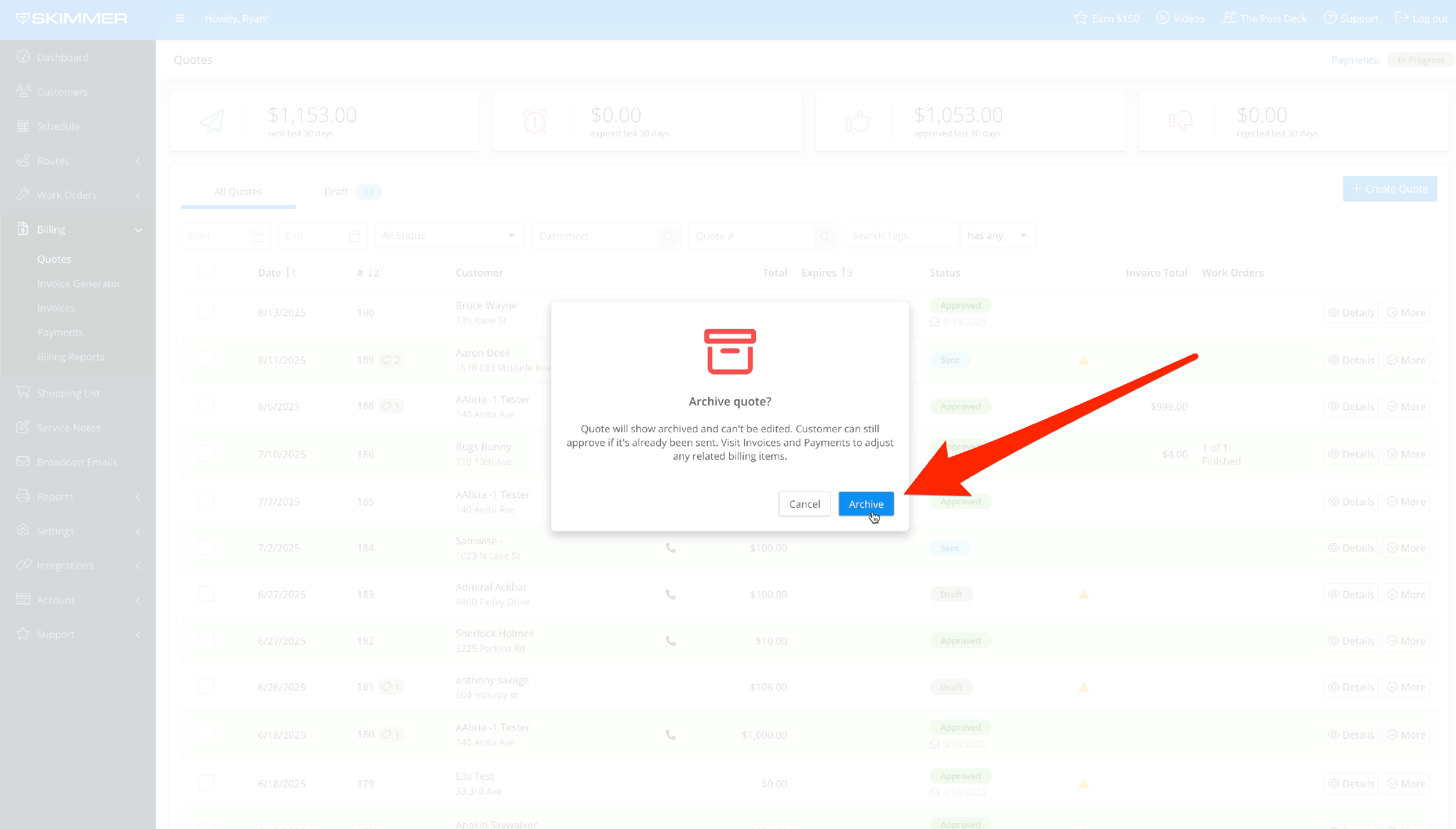Image resolution: width=1456 pixels, height=829 pixels.
Task: Click the Create Quote button
Action: [x=1390, y=189]
